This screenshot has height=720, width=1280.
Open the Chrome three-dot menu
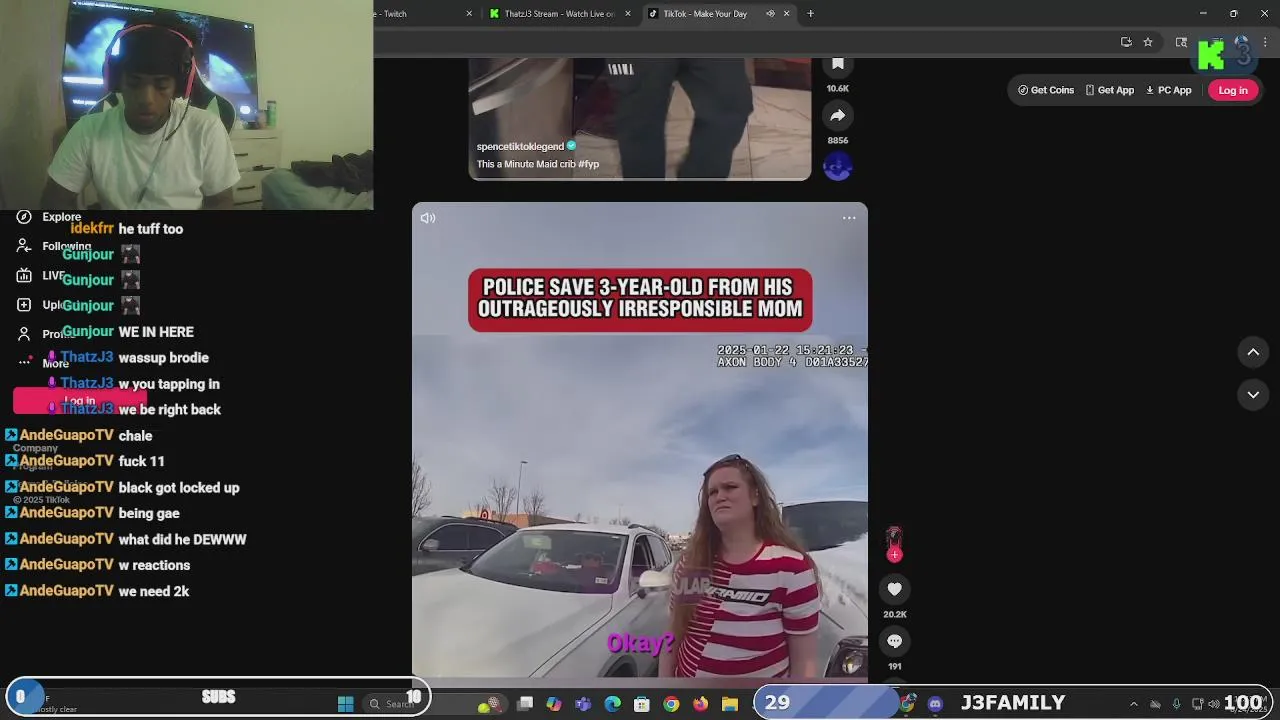tap(1266, 42)
